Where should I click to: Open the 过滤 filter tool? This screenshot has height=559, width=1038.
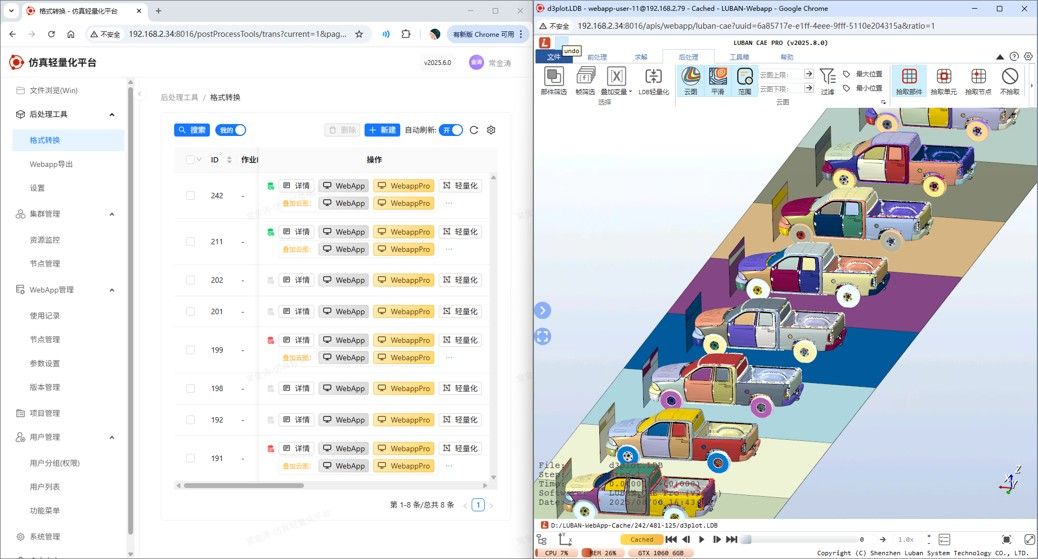pyautogui.click(x=827, y=80)
